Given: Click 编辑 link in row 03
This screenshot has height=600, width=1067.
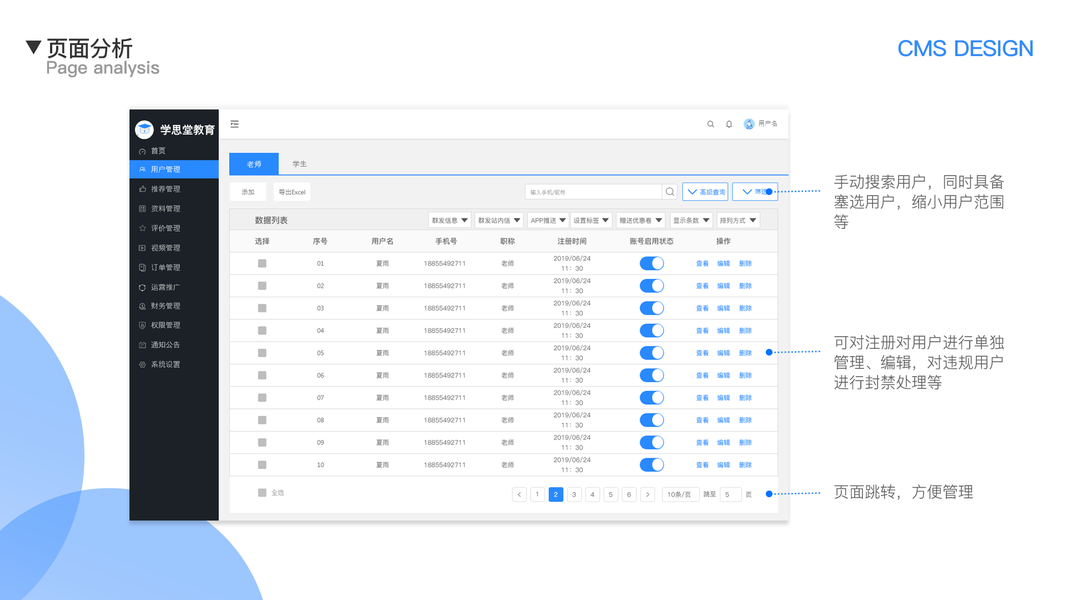Looking at the screenshot, I should point(723,308).
